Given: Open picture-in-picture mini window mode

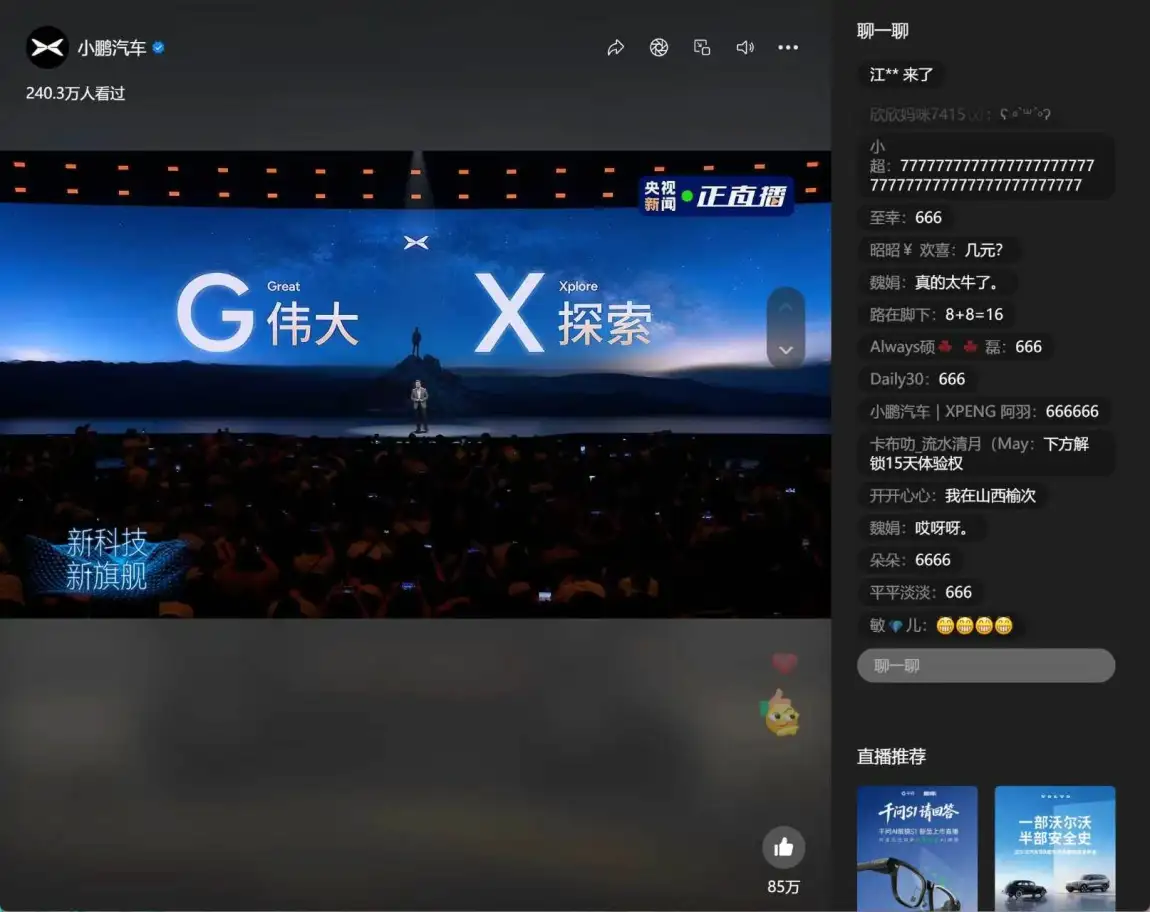Looking at the screenshot, I should pyautogui.click(x=702, y=48).
